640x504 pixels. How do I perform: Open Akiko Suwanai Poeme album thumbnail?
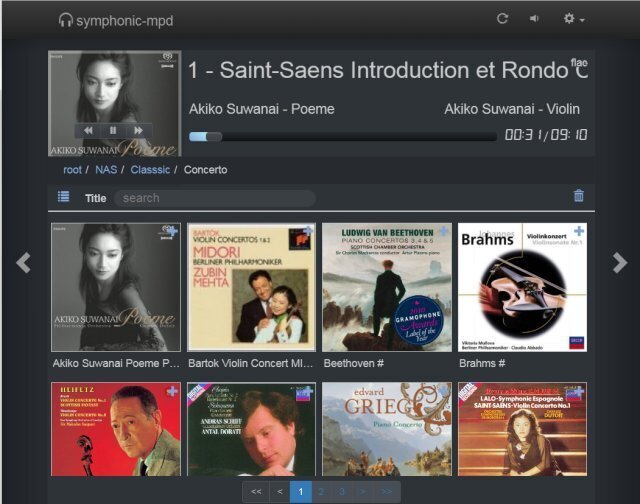(x=116, y=287)
